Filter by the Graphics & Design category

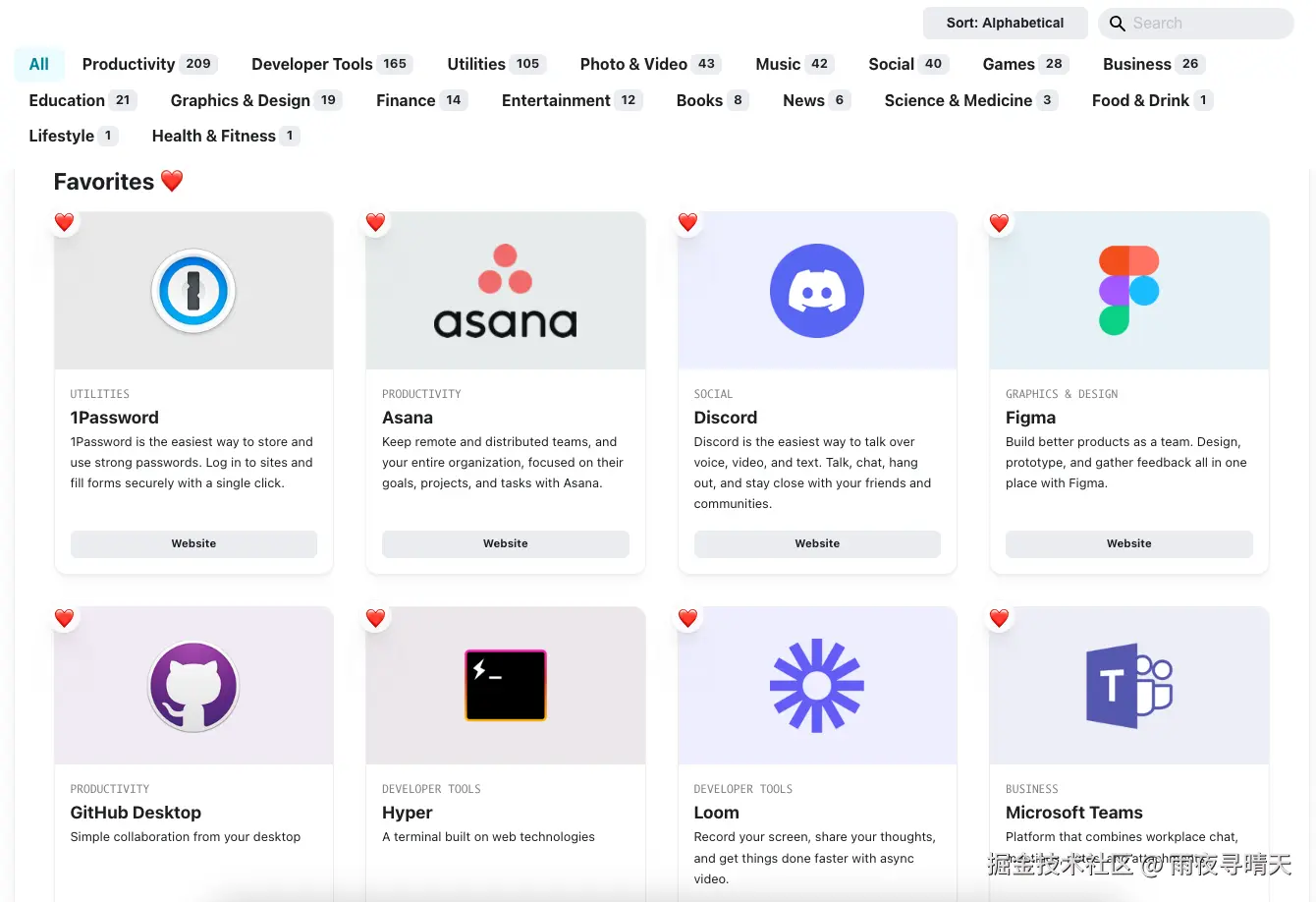[x=254, y=100]
